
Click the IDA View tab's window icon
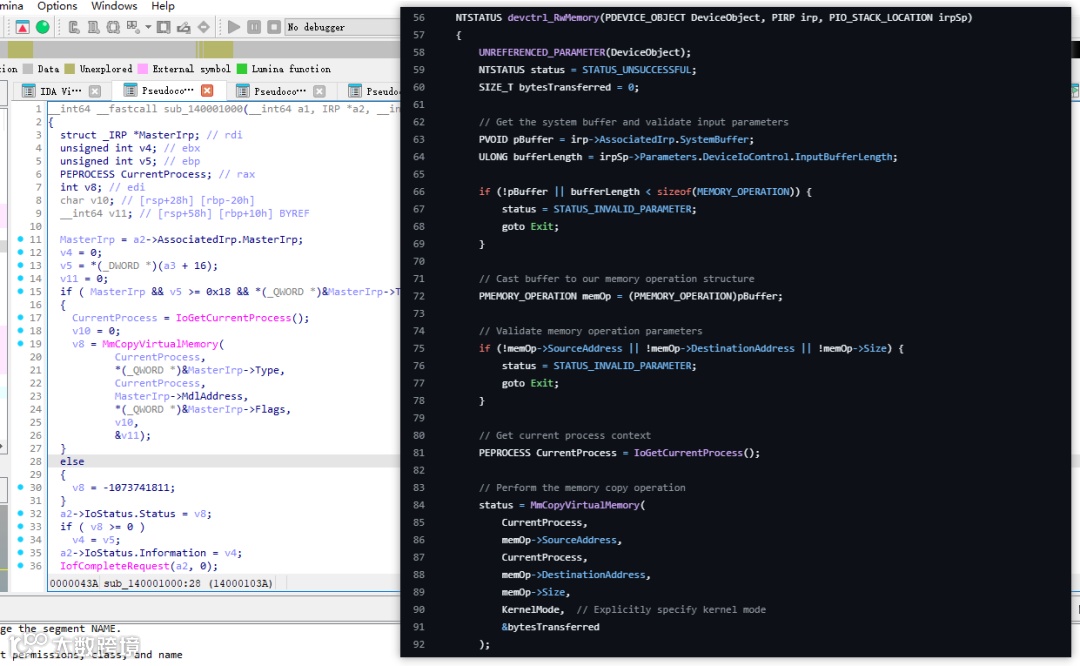pyautogui.click(x=28, y=91)
